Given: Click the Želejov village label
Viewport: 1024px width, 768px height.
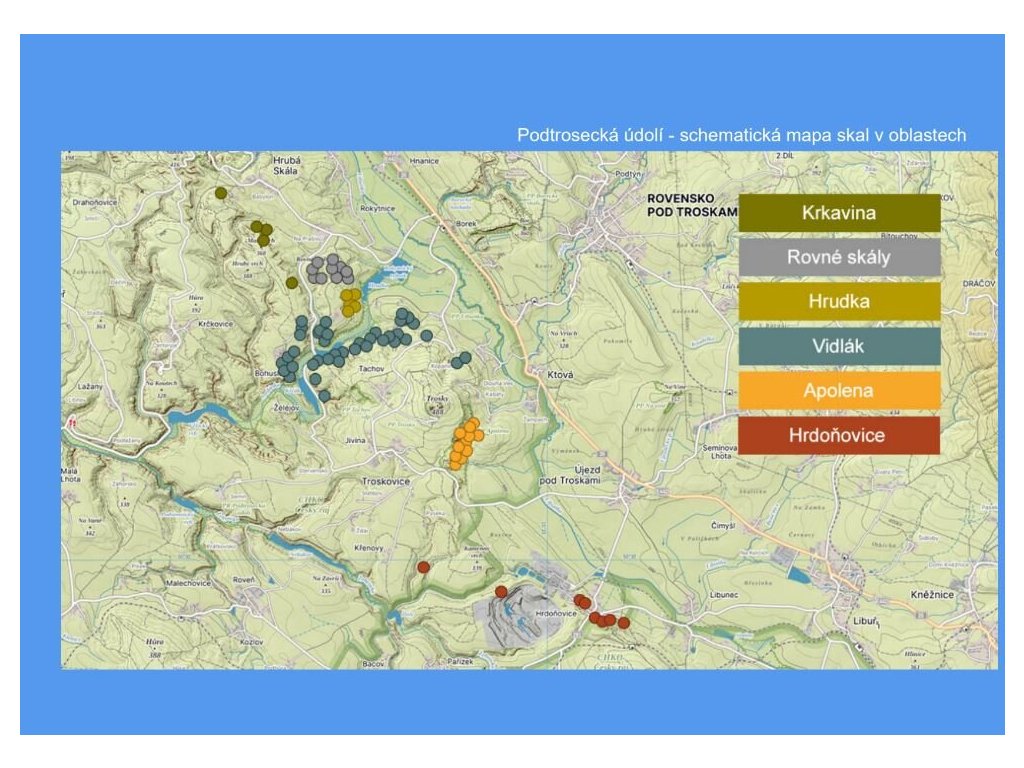Looking at the screenshot, I should coord(286,408).
